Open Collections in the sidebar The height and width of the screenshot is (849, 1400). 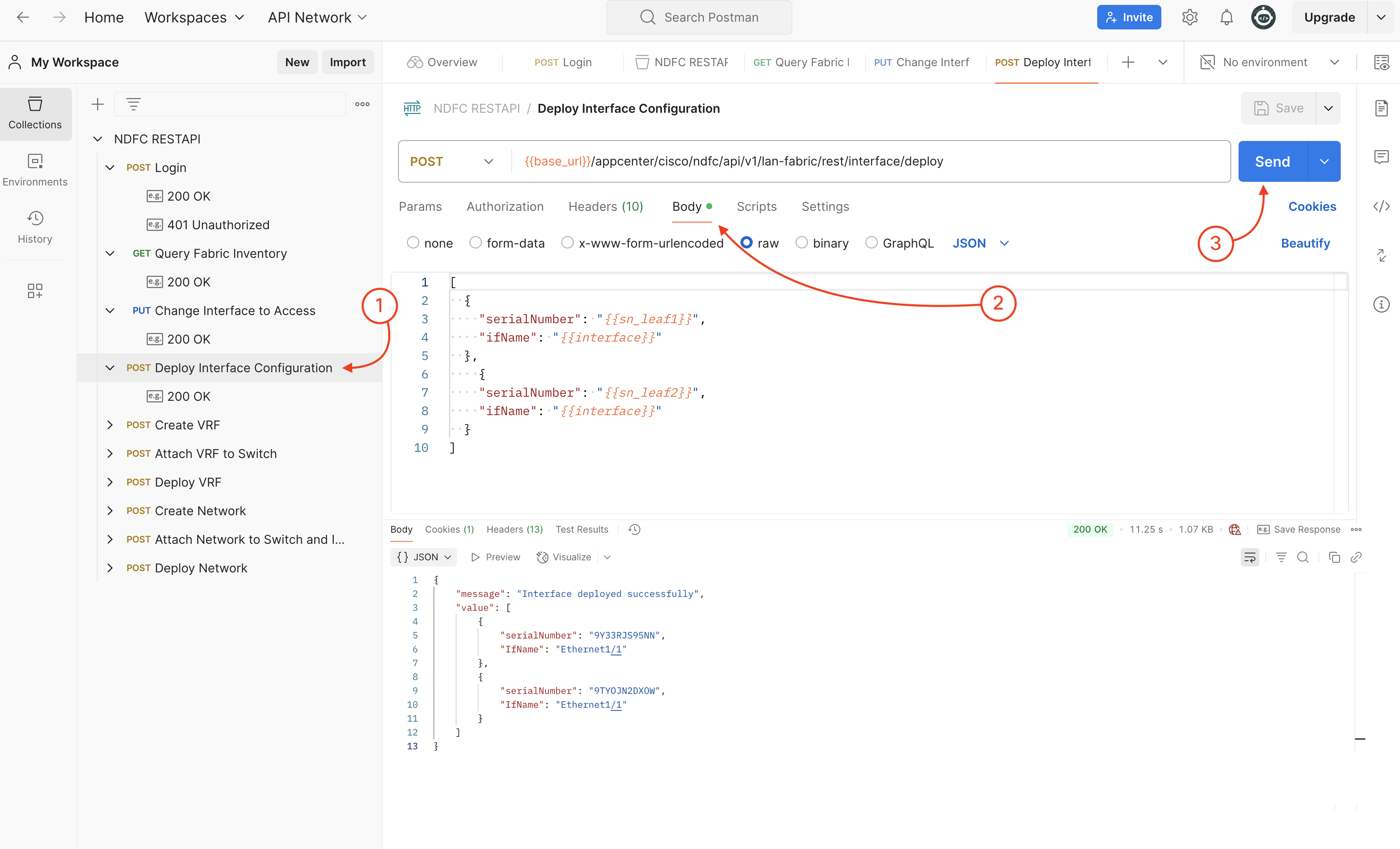pos(35,114)
